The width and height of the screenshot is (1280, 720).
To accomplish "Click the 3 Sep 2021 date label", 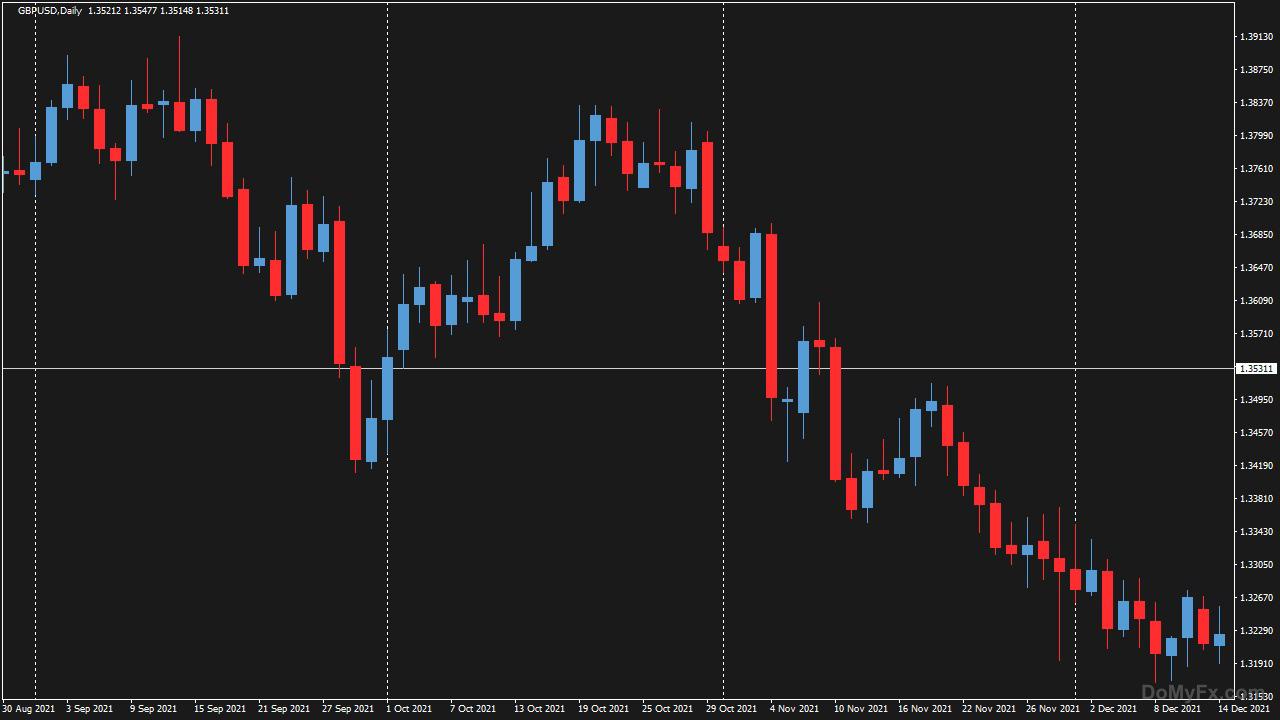I will (x=89, y=709).
